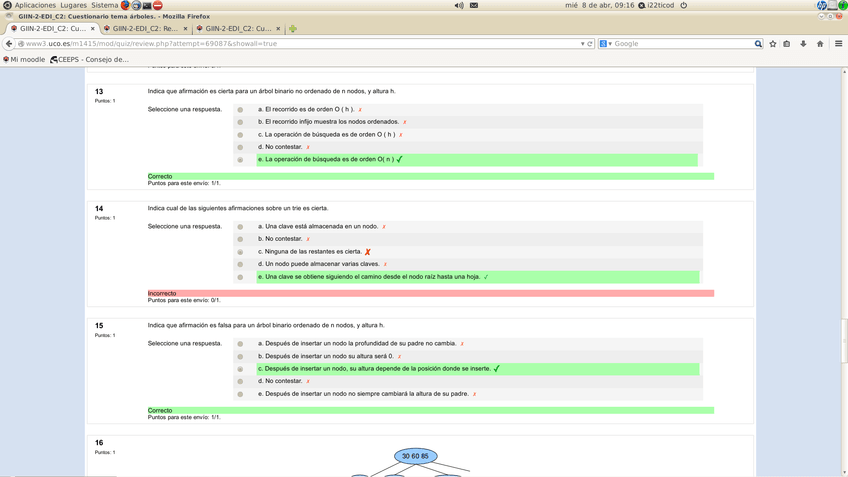The width and height of the screenshot is (848, 477).
Task: Open the Aplicaciones menu
Action: (35, 5)
